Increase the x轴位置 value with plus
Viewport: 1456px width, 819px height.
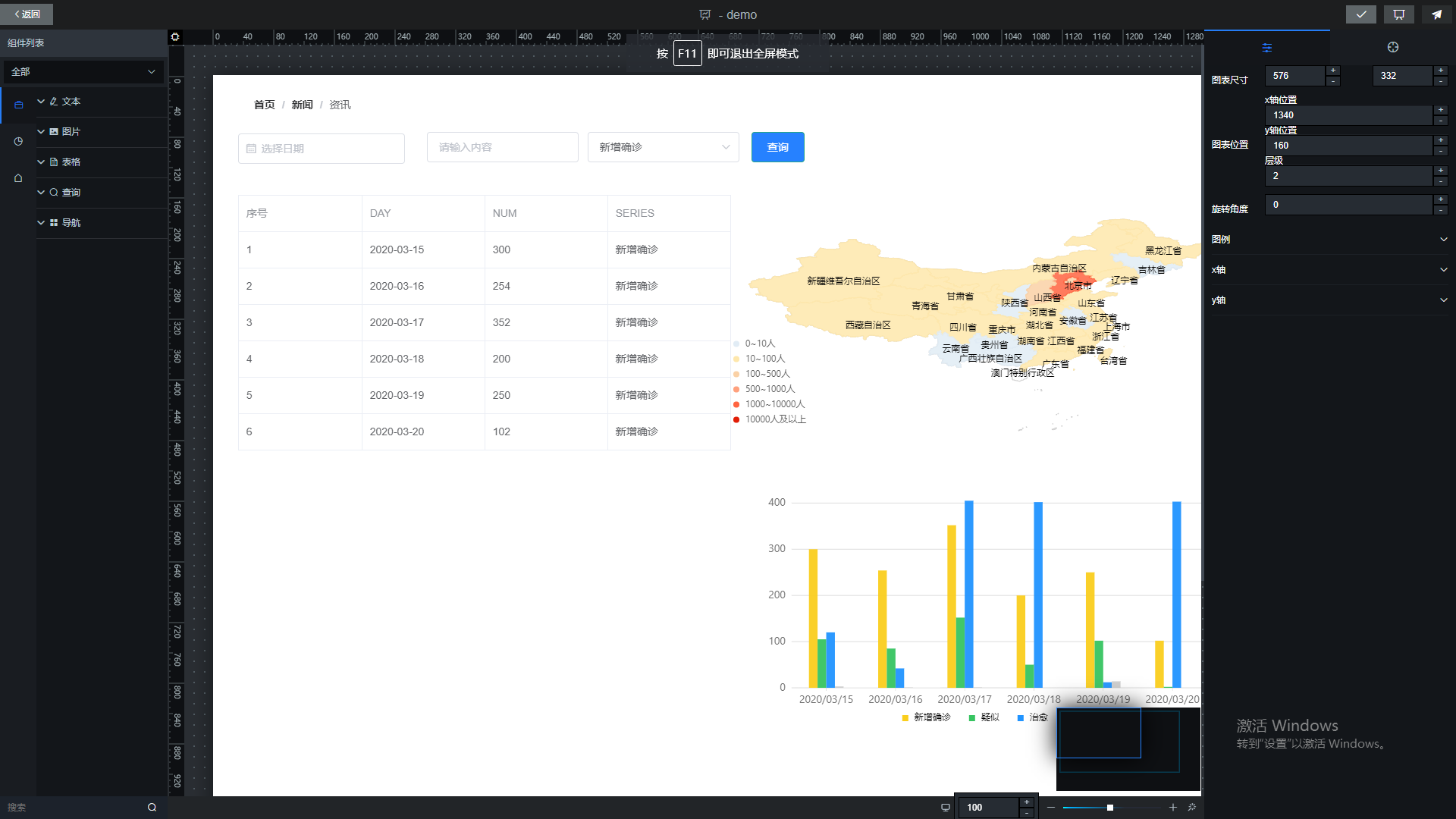click(1440, 110)
